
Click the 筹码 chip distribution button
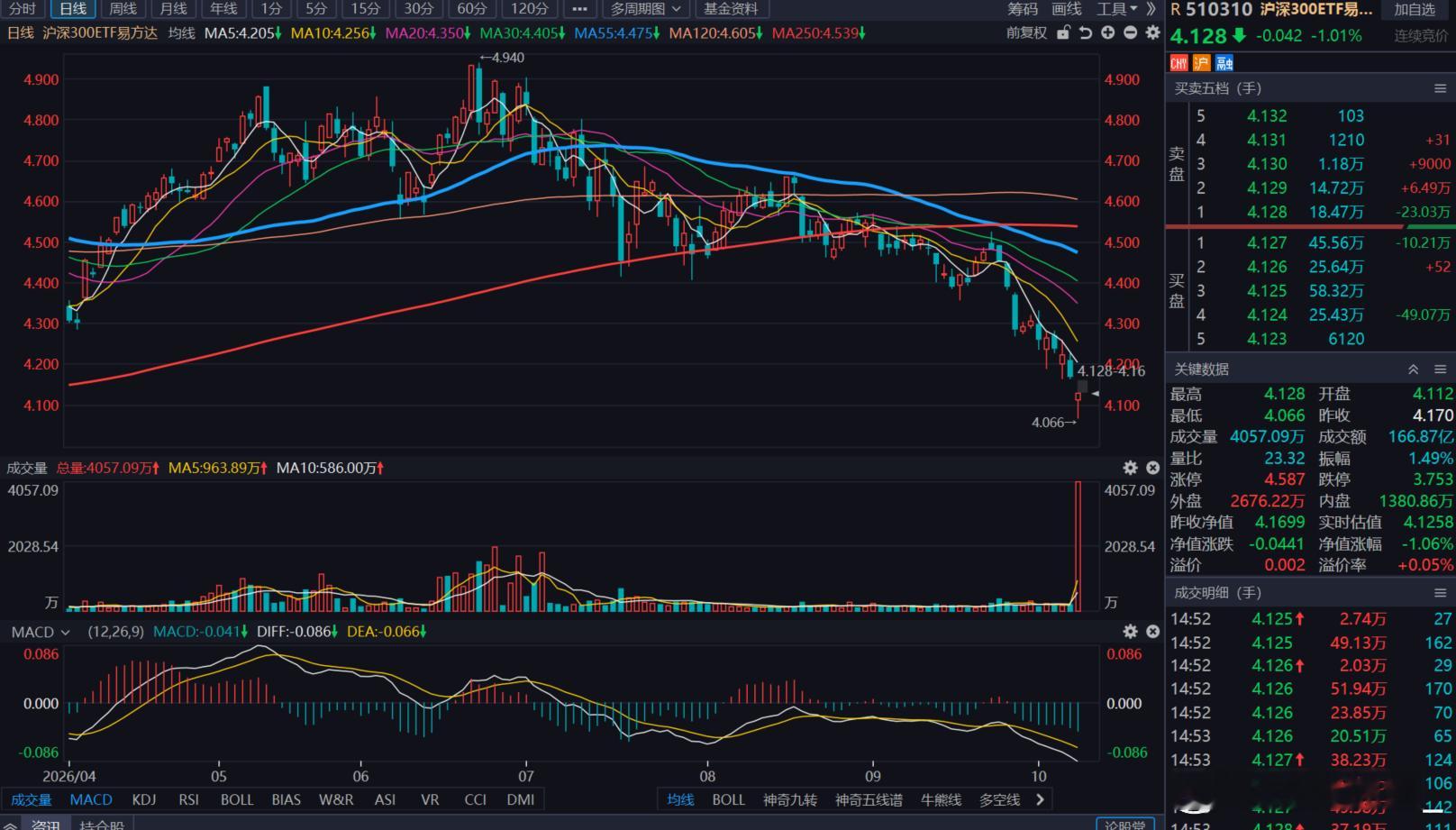(1023, 9)
